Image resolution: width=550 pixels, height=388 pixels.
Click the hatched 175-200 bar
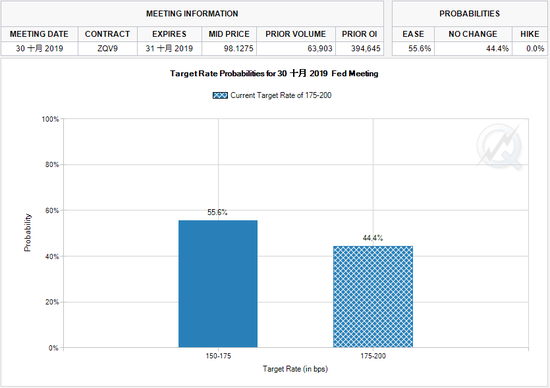tap(373, 297)
